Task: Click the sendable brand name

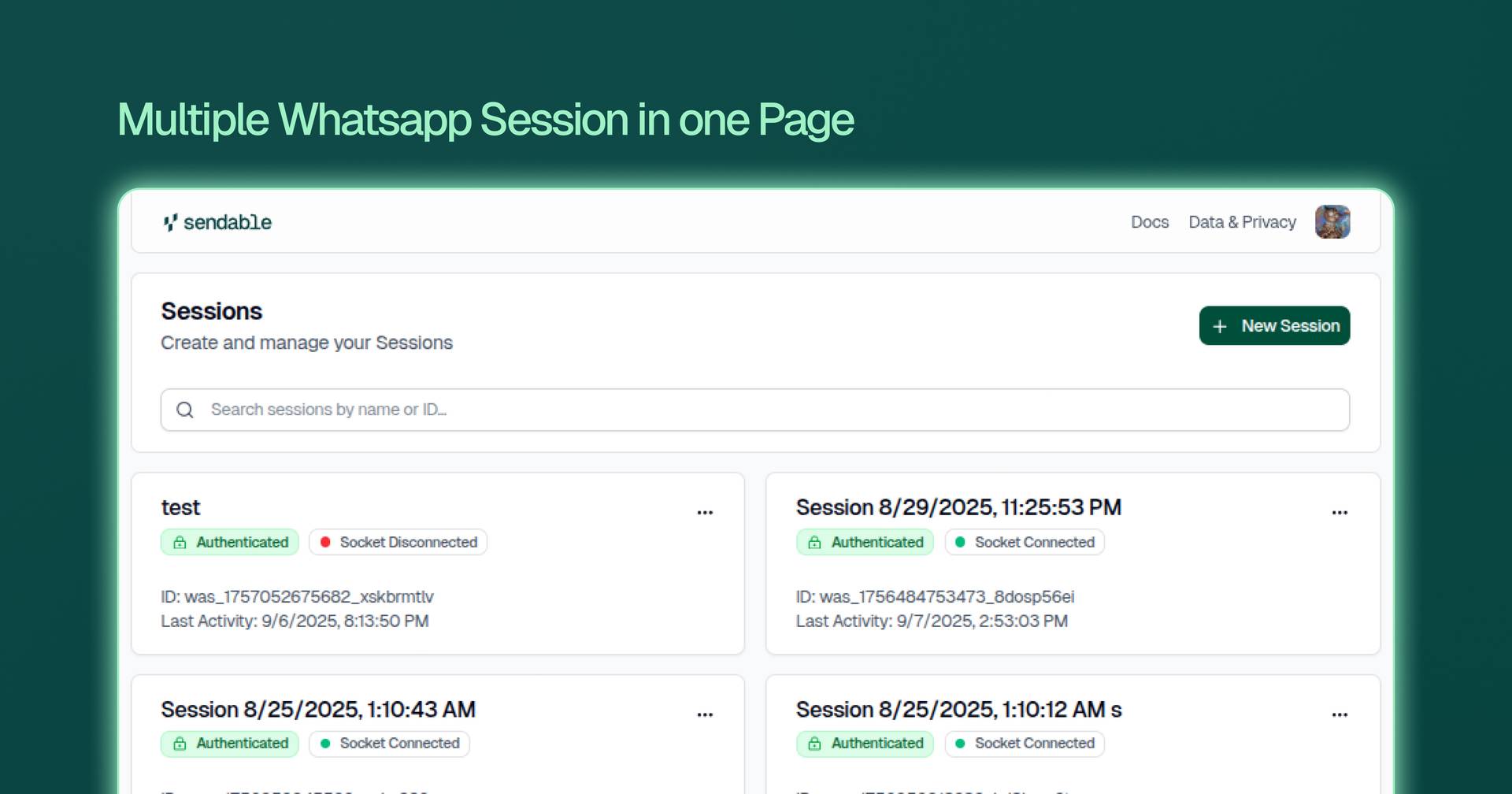Action: [227, 223]
